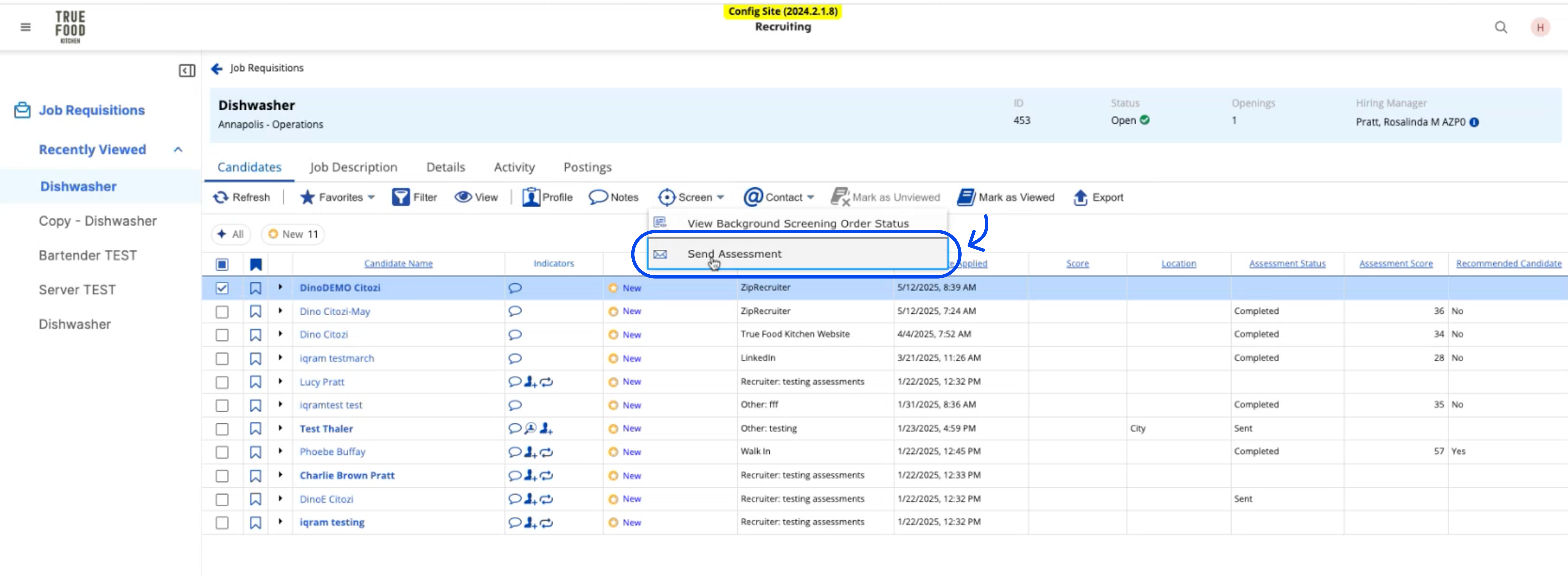The height and width of the screenshot is (576, 1568).
Task: Select the Phoebe Buffay checkbox
Action: [222, 452]
